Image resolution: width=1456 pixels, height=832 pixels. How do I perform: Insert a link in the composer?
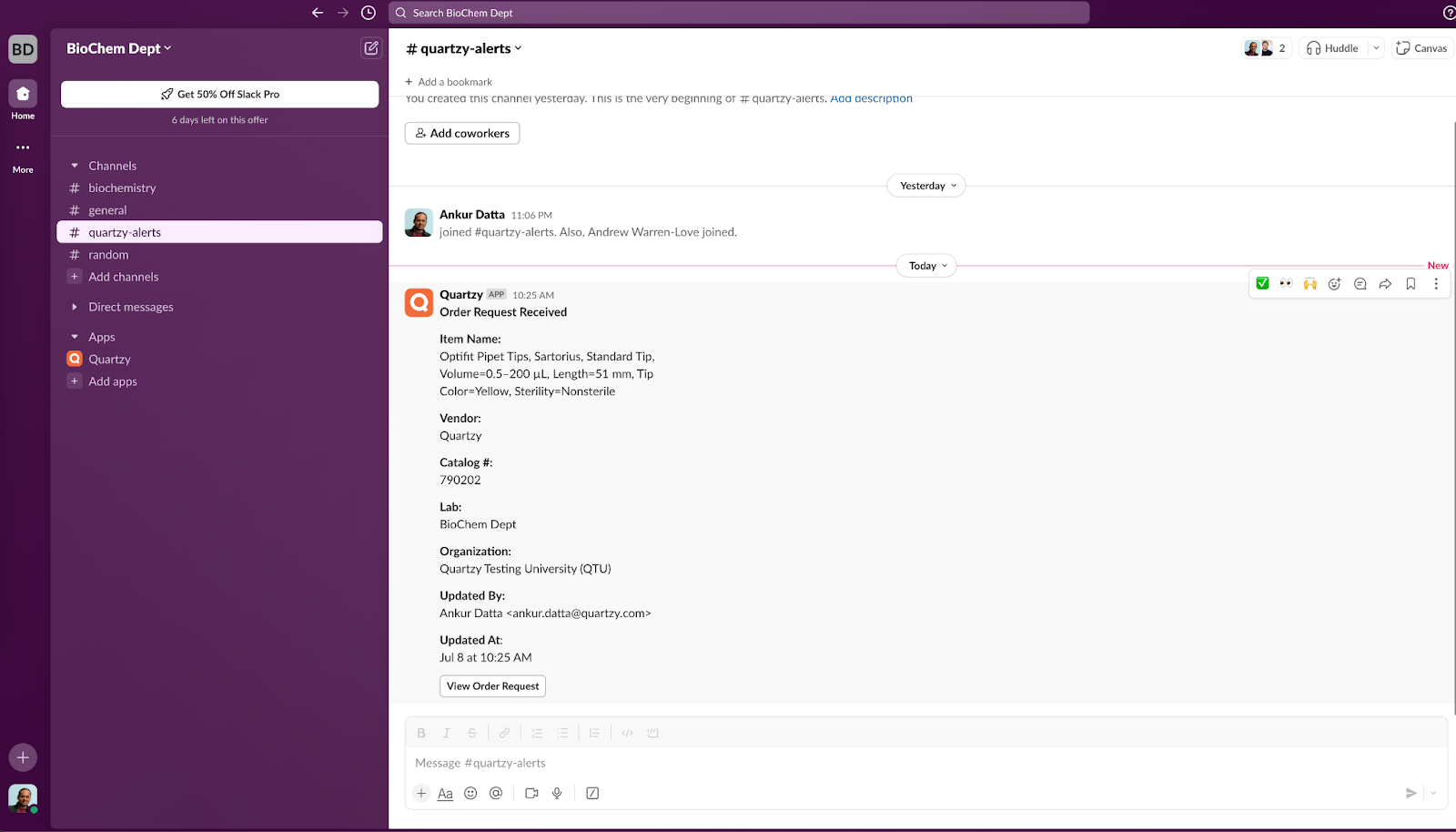[504, 733]
